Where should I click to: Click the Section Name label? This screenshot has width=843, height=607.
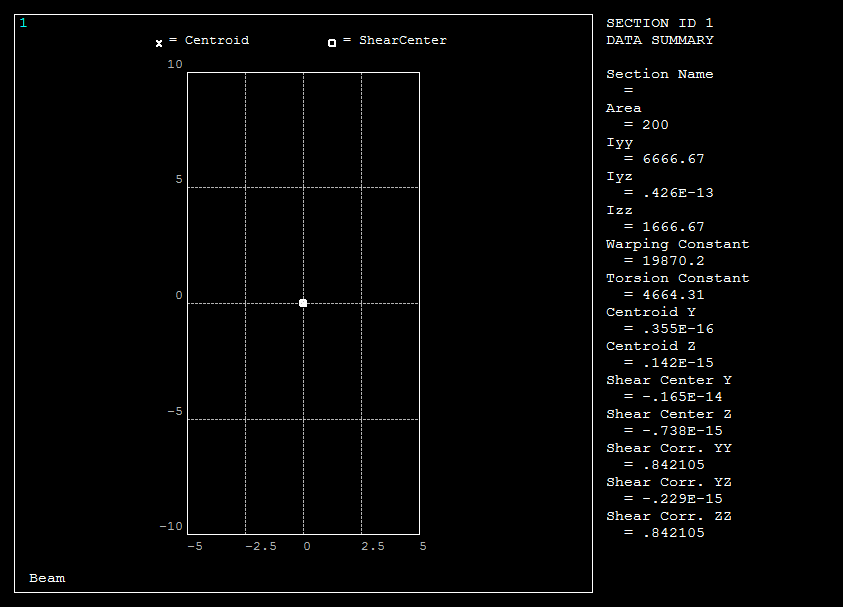pos(660,74)
